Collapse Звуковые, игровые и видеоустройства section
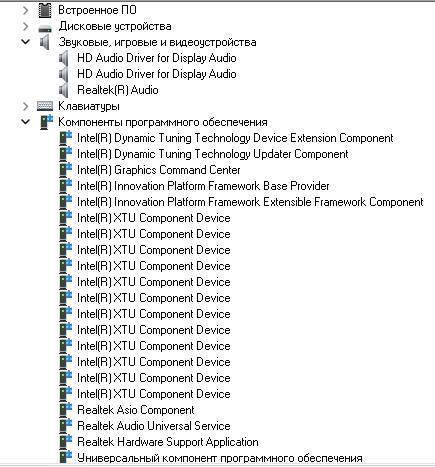Screen dimensions: 435x467 point(25,42)
